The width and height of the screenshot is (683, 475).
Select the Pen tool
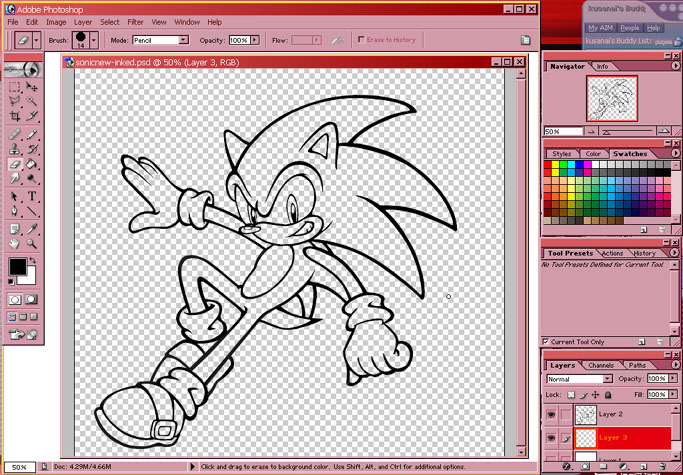tap(15, 211)
